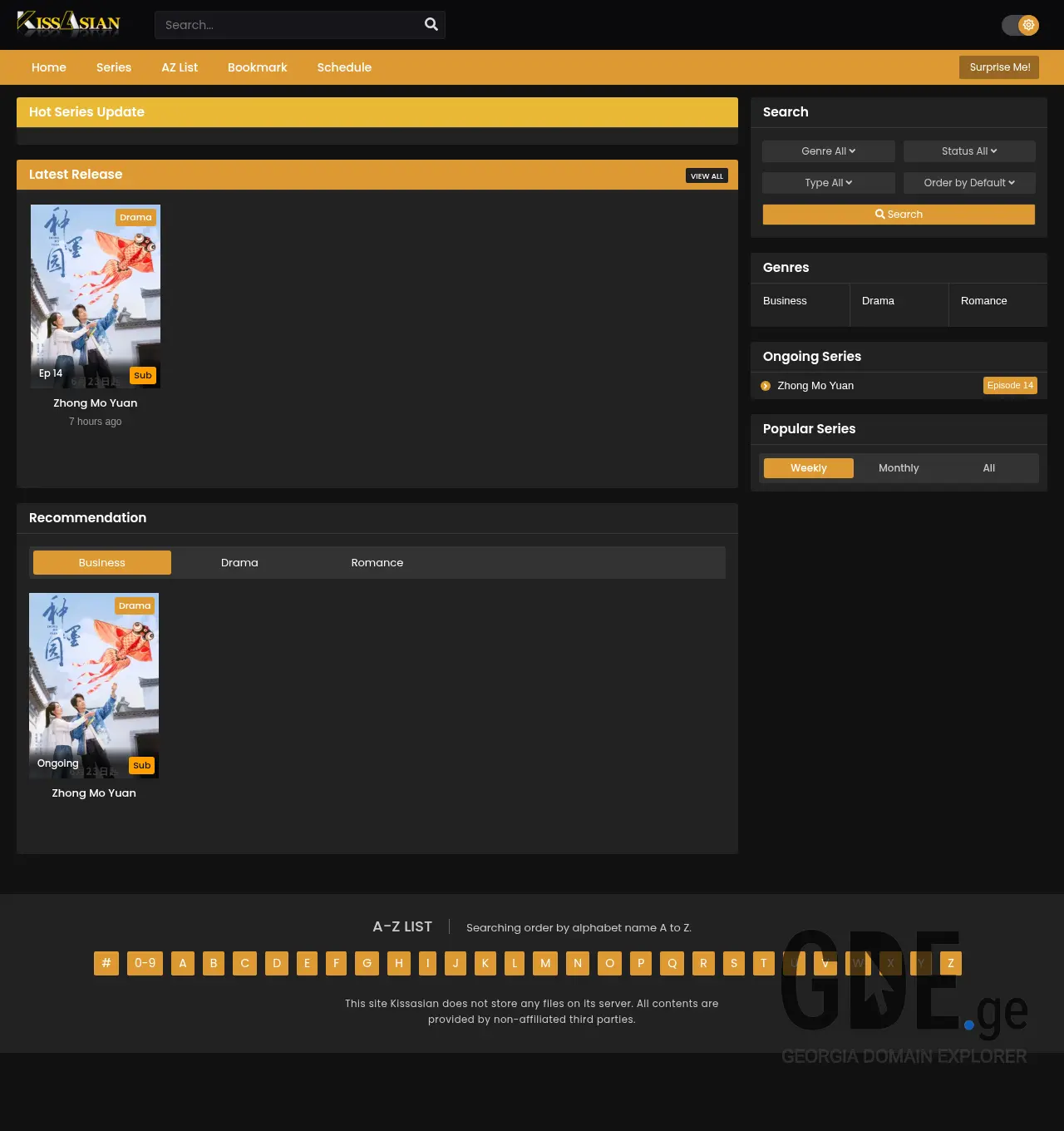This screenshot has height=1131, width=1064.
Task: Click letter R in A-Z list
Action: pos(703,963)
